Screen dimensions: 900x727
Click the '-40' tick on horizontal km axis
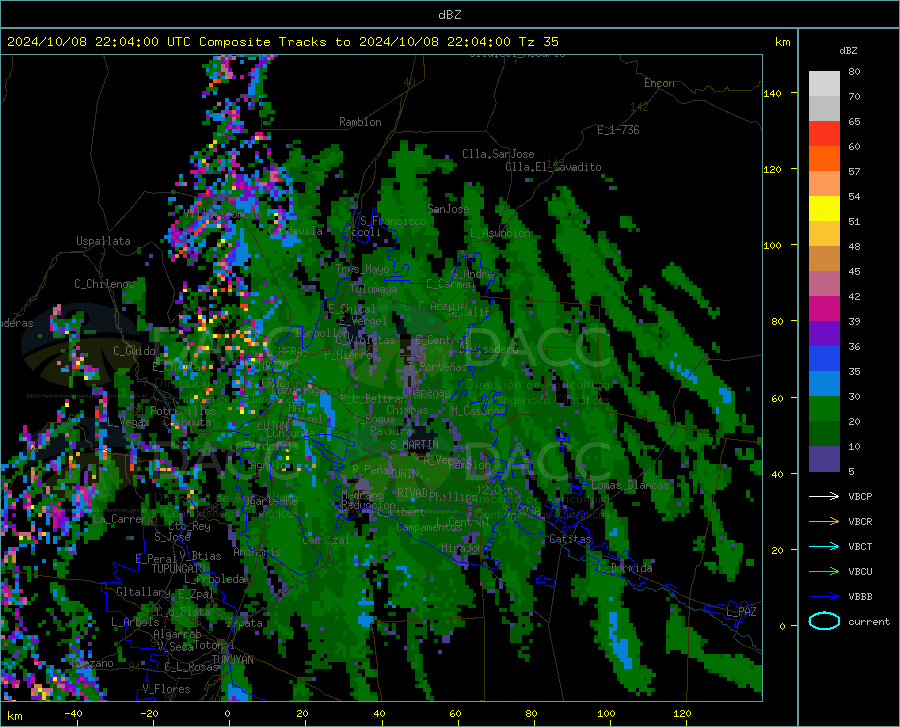pos(73,713)
